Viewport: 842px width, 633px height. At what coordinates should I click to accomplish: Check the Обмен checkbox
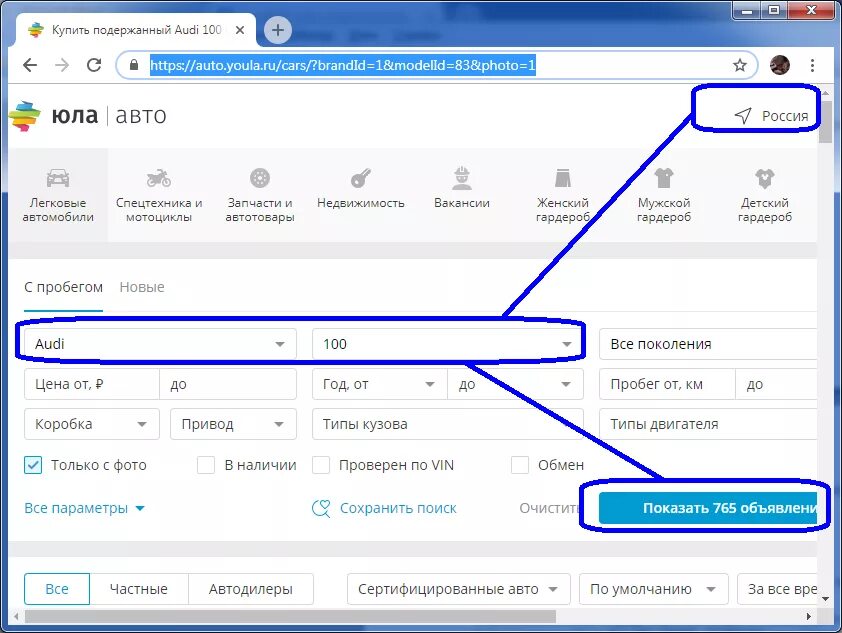[x=520, y=465]
